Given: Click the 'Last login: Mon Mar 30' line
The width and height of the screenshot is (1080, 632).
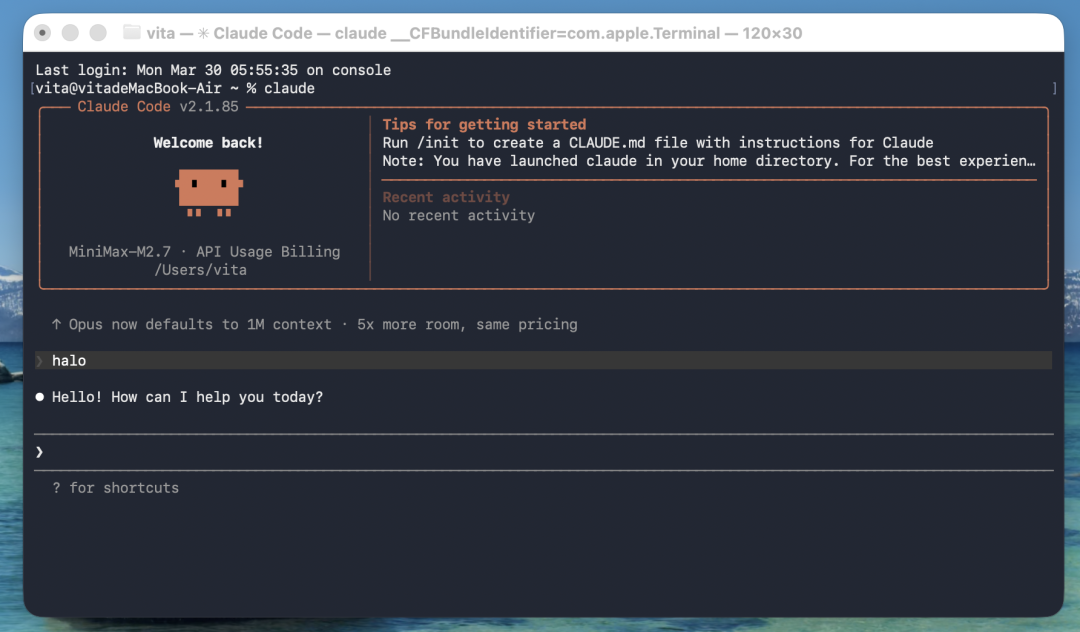Looking at the screenshot, I should tap(213, 70).
